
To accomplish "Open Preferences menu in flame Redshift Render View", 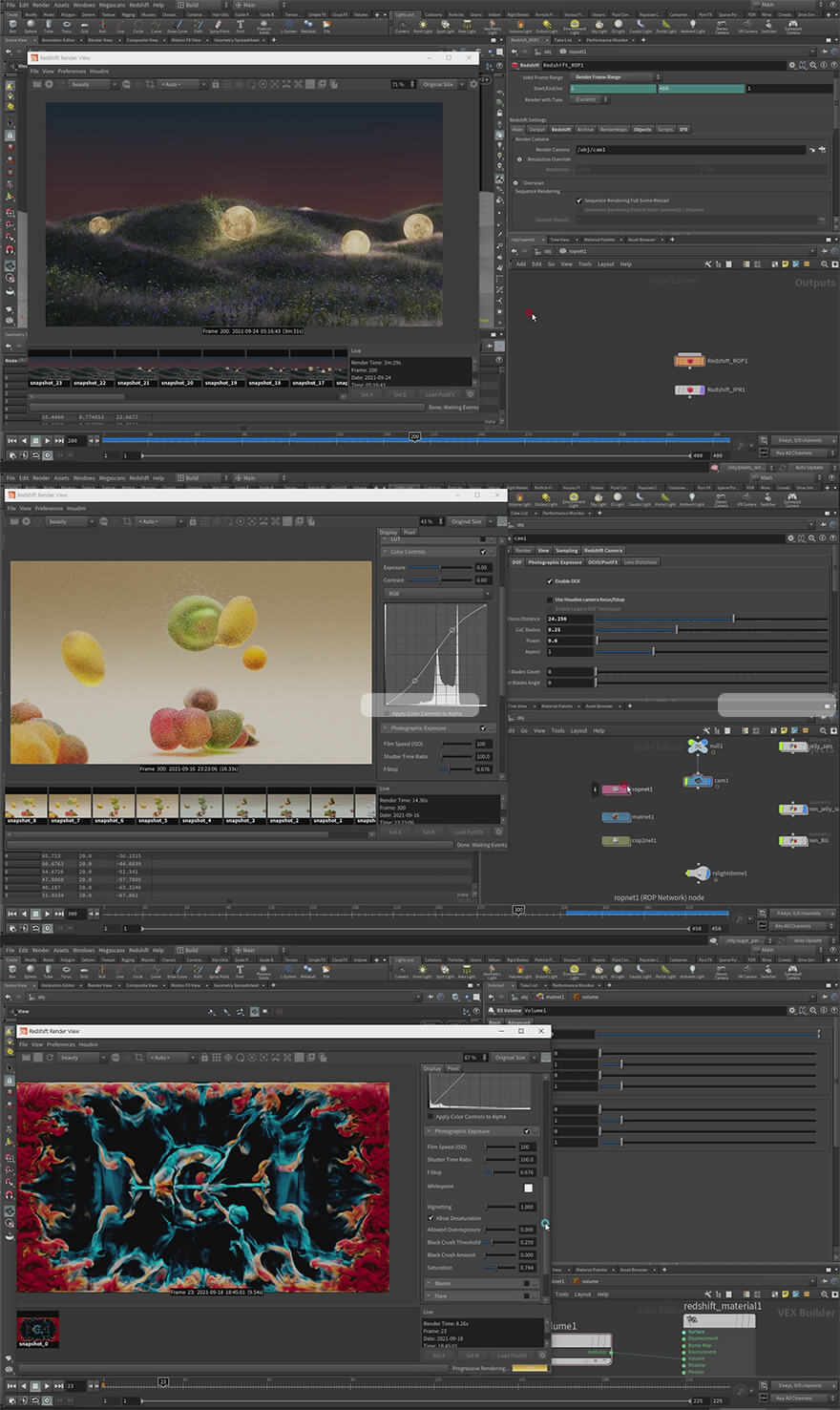I will pos(61,1044).
